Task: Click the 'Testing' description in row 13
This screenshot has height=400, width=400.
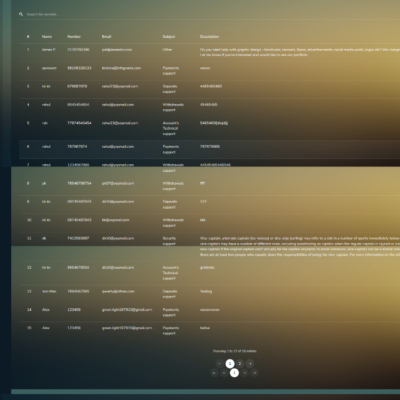Action: point(206,291)
